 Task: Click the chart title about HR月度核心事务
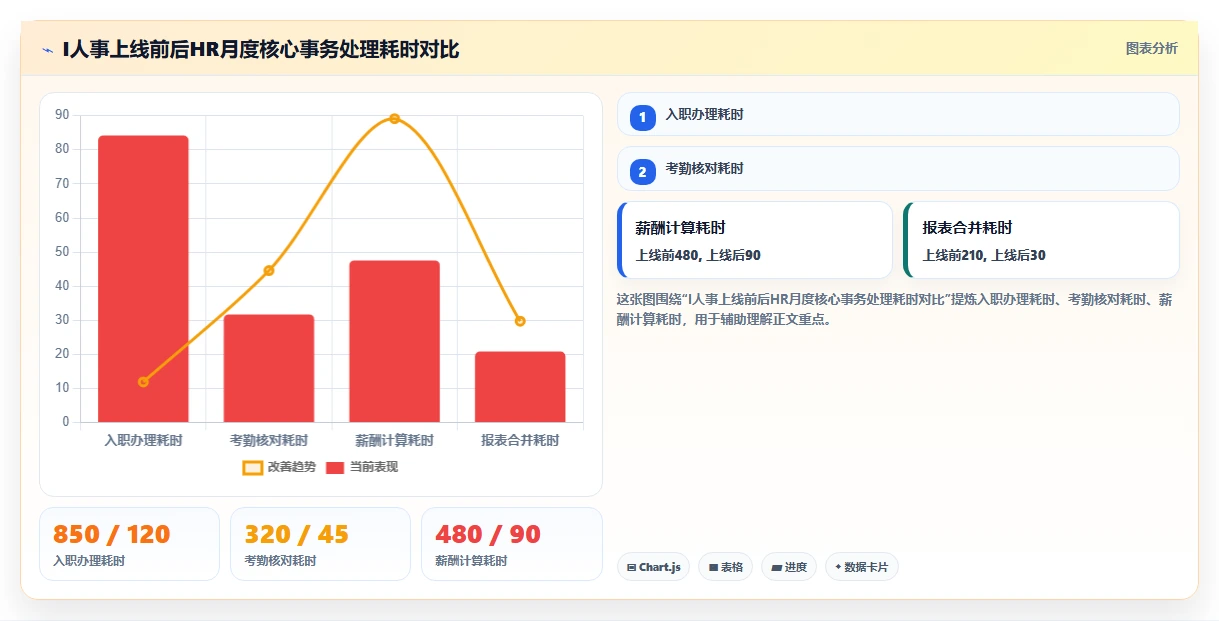point(260,49)
